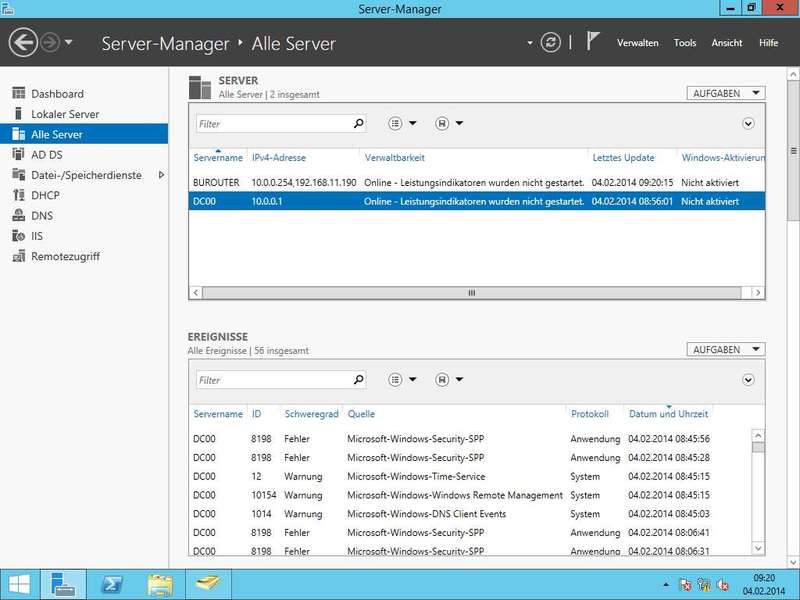Select IIS in the navigation pane
This screenshot has width=800, height=600.
point(38,236)
